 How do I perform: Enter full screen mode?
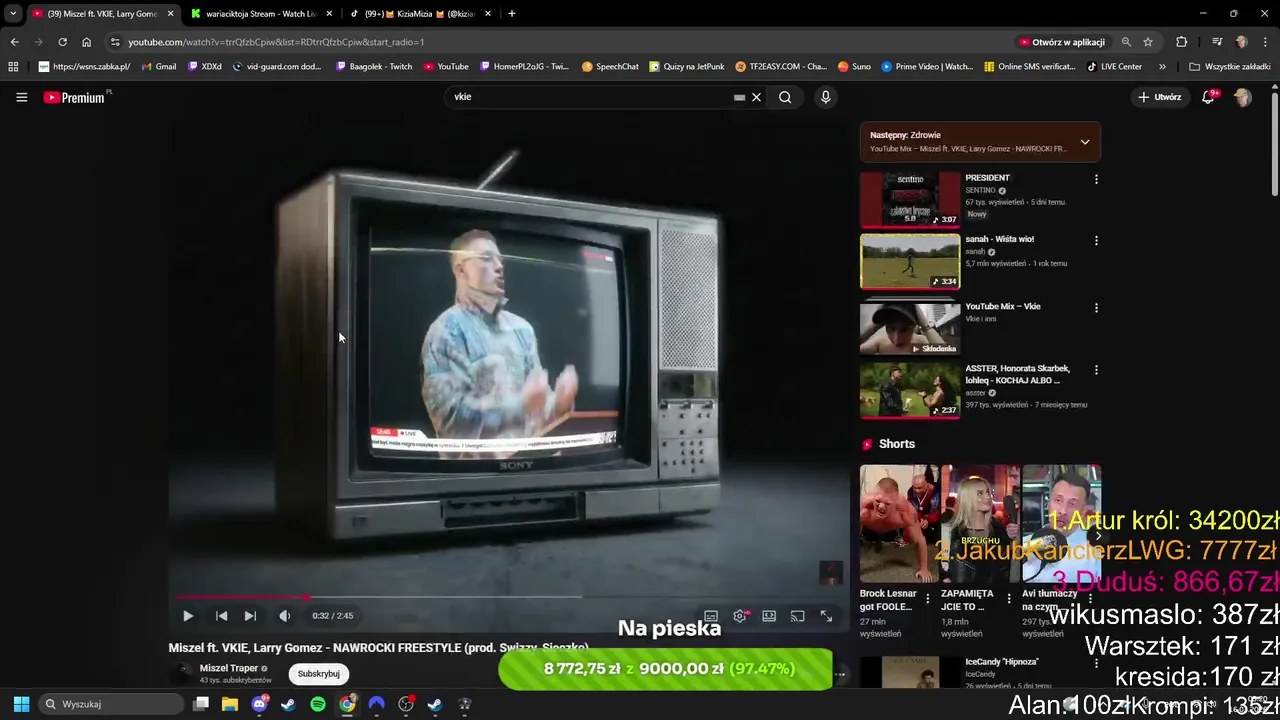coord(827,616)
